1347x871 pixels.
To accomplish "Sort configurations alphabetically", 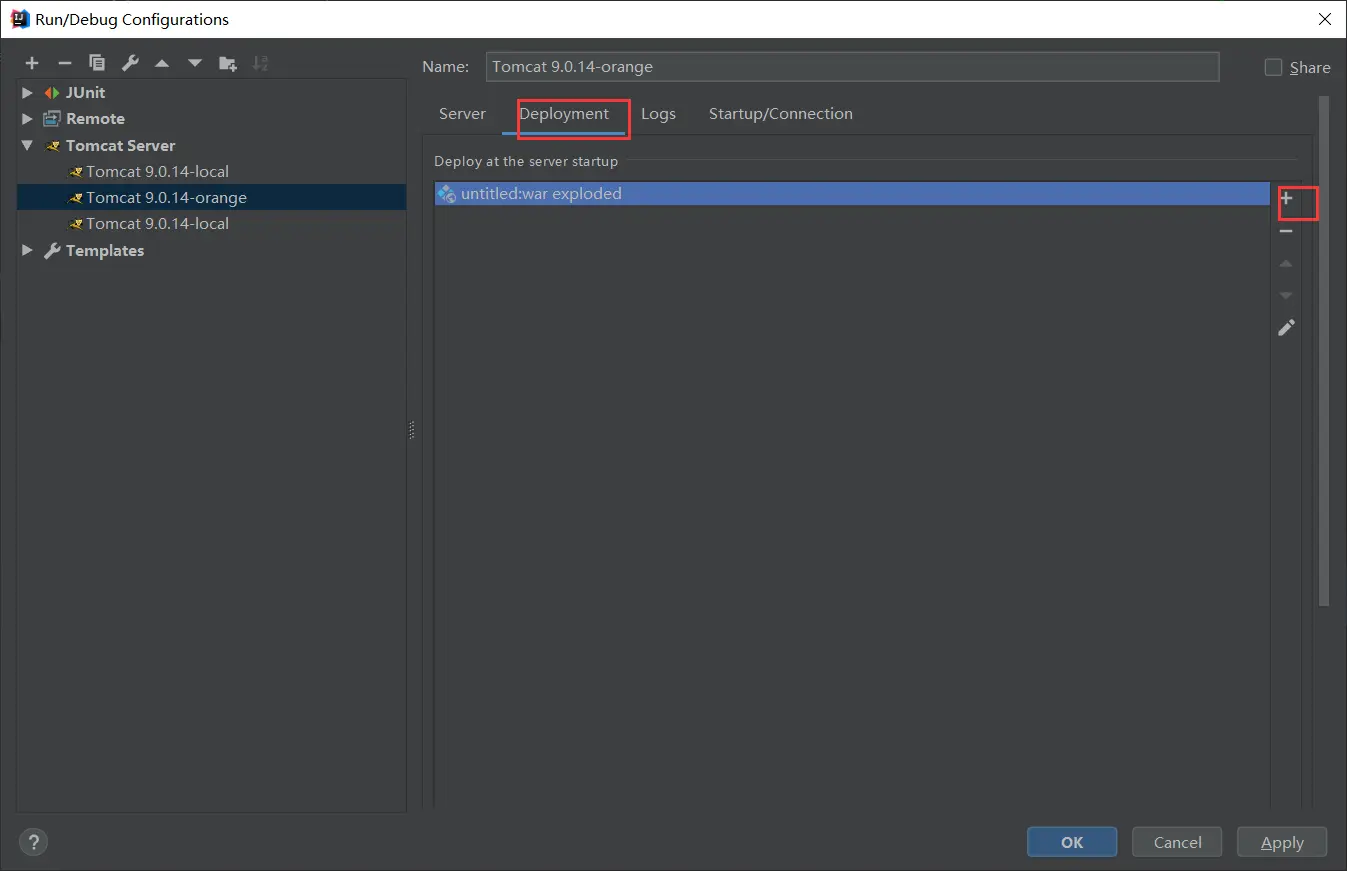I will [x=260, y=63].
